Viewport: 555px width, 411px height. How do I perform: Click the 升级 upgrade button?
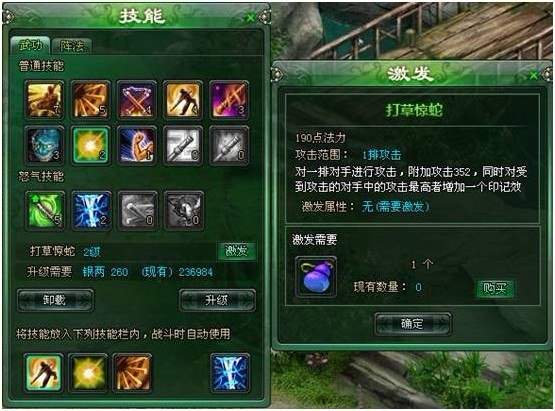(x=217, y=301)
